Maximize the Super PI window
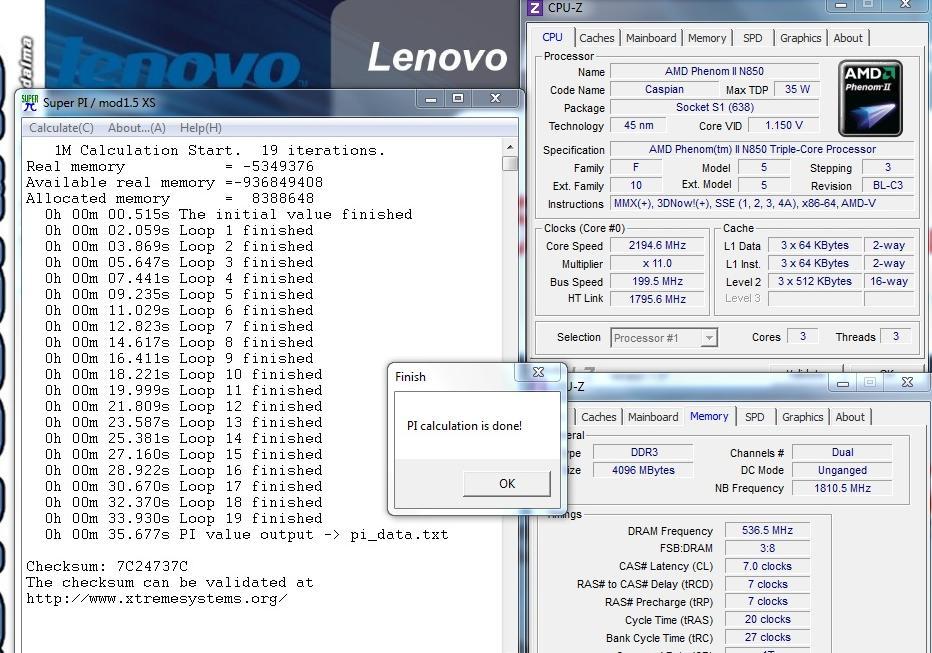 click(458, 99)
